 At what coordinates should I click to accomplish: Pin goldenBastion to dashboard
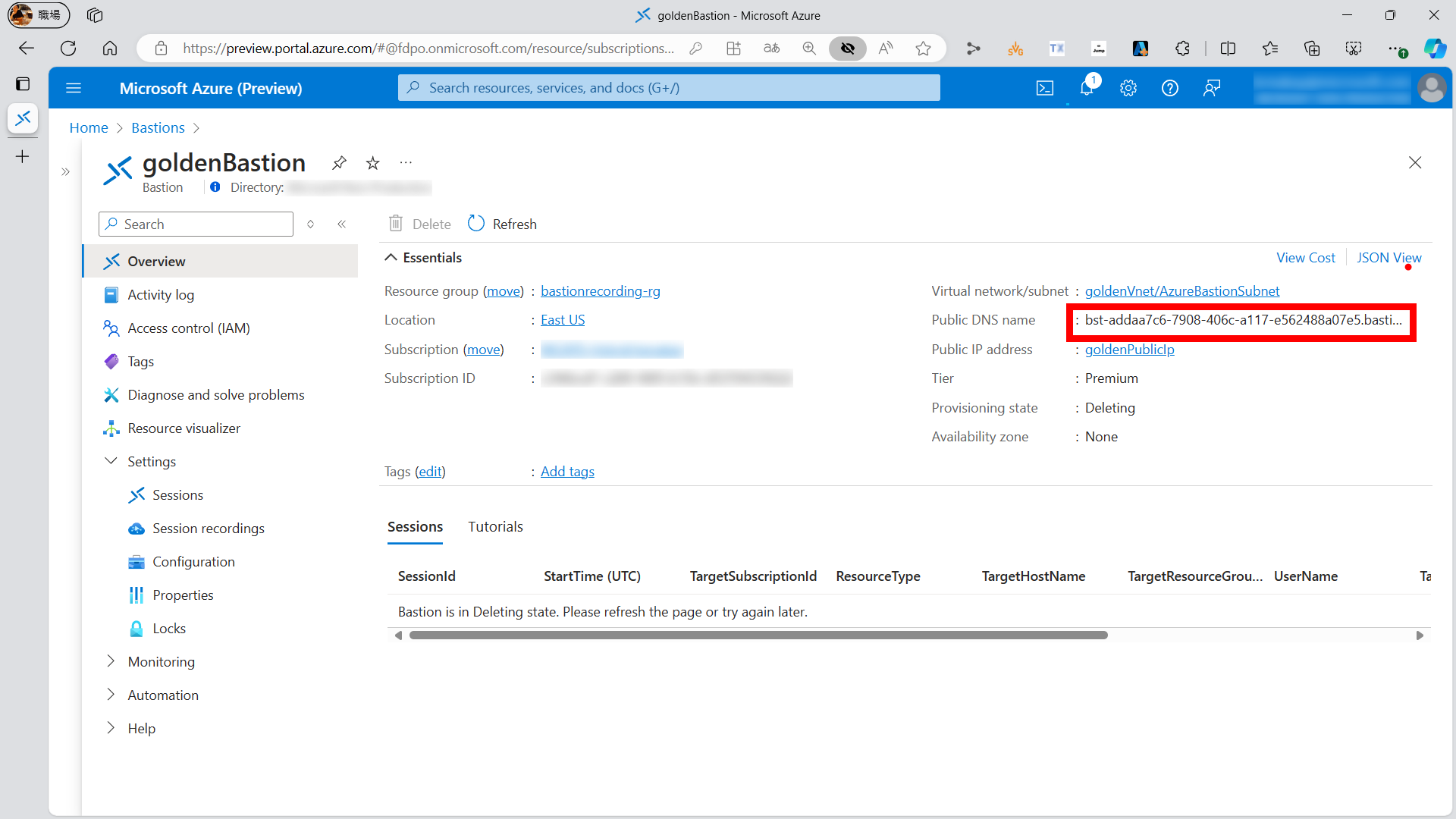pos(339,162)
